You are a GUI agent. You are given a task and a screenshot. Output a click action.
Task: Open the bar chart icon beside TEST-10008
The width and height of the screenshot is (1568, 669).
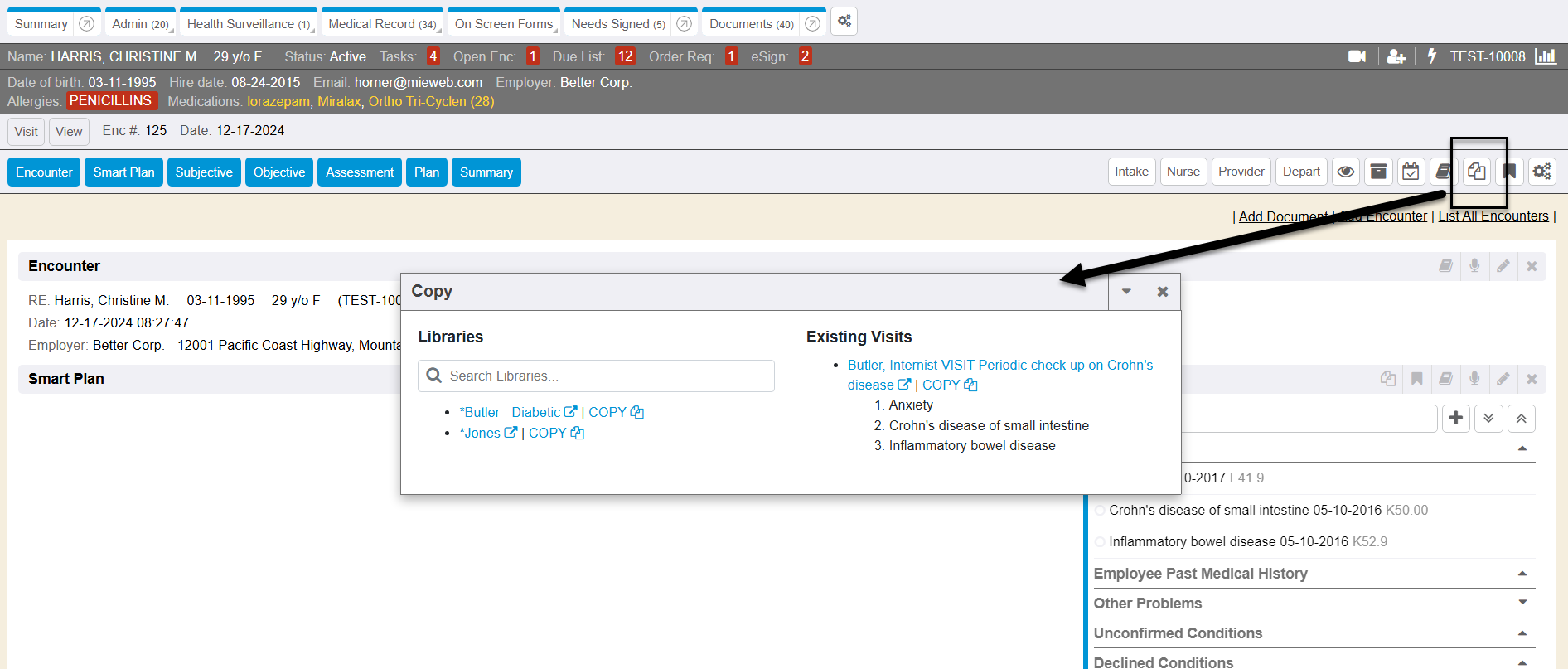pos(1545,56)
